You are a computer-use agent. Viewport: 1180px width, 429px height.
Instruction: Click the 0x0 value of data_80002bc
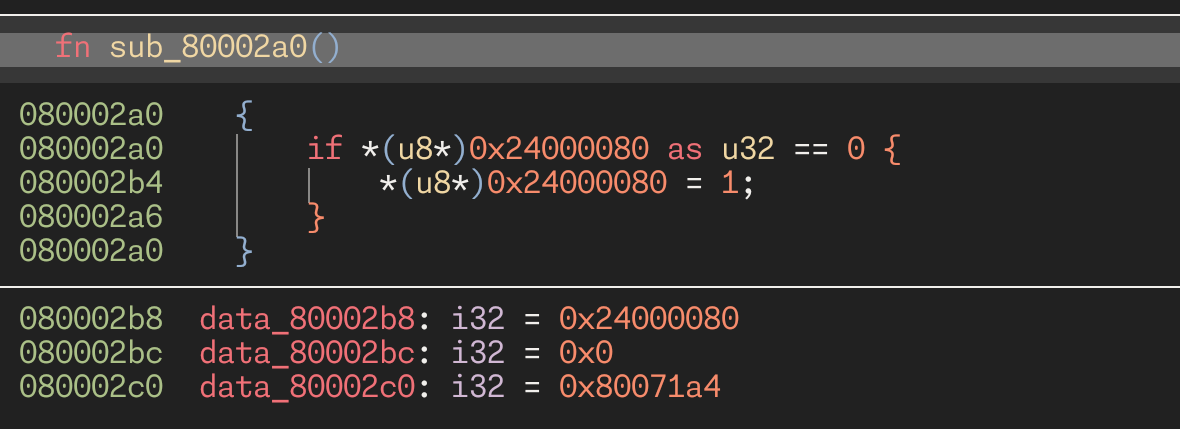pos(585,353)
